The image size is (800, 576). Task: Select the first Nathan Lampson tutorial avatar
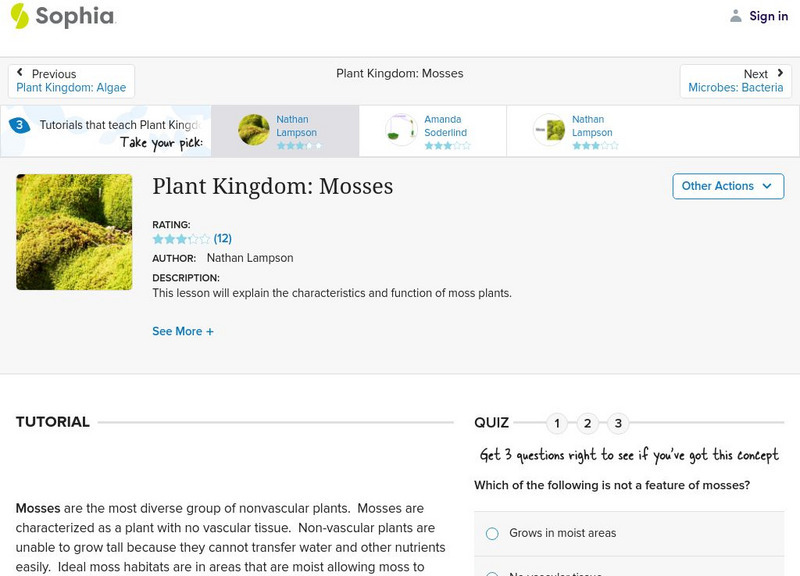254,130
